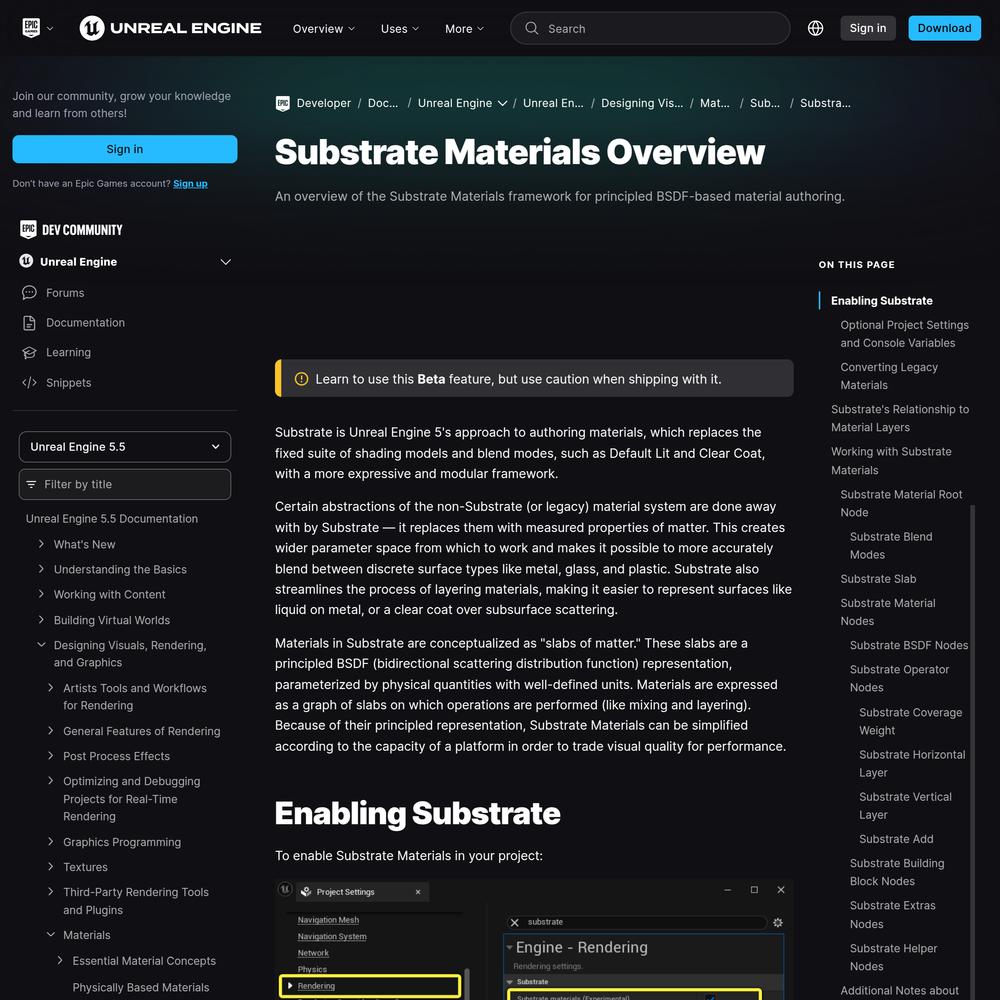Jump to Enabling Substrate section

click(881, 300)
